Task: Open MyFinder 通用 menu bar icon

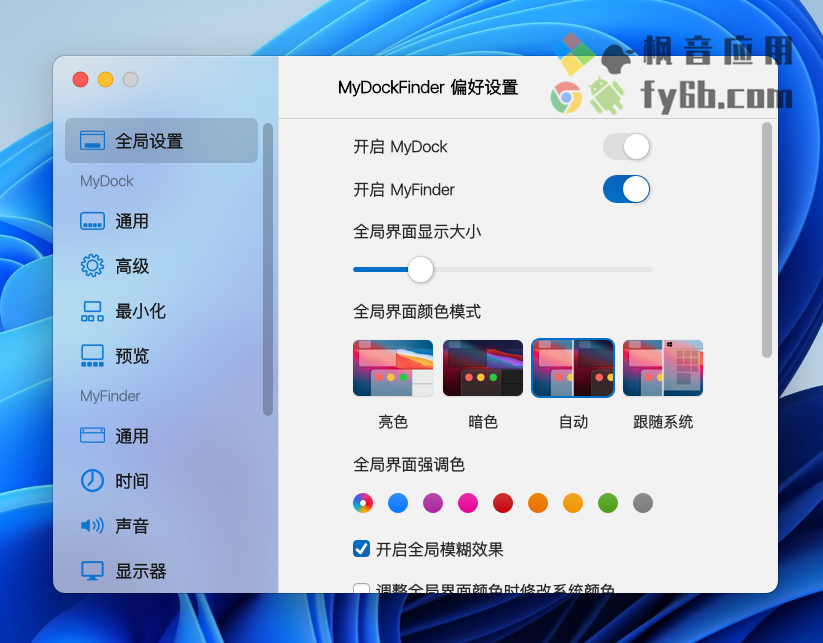Action: click(92, 436)
